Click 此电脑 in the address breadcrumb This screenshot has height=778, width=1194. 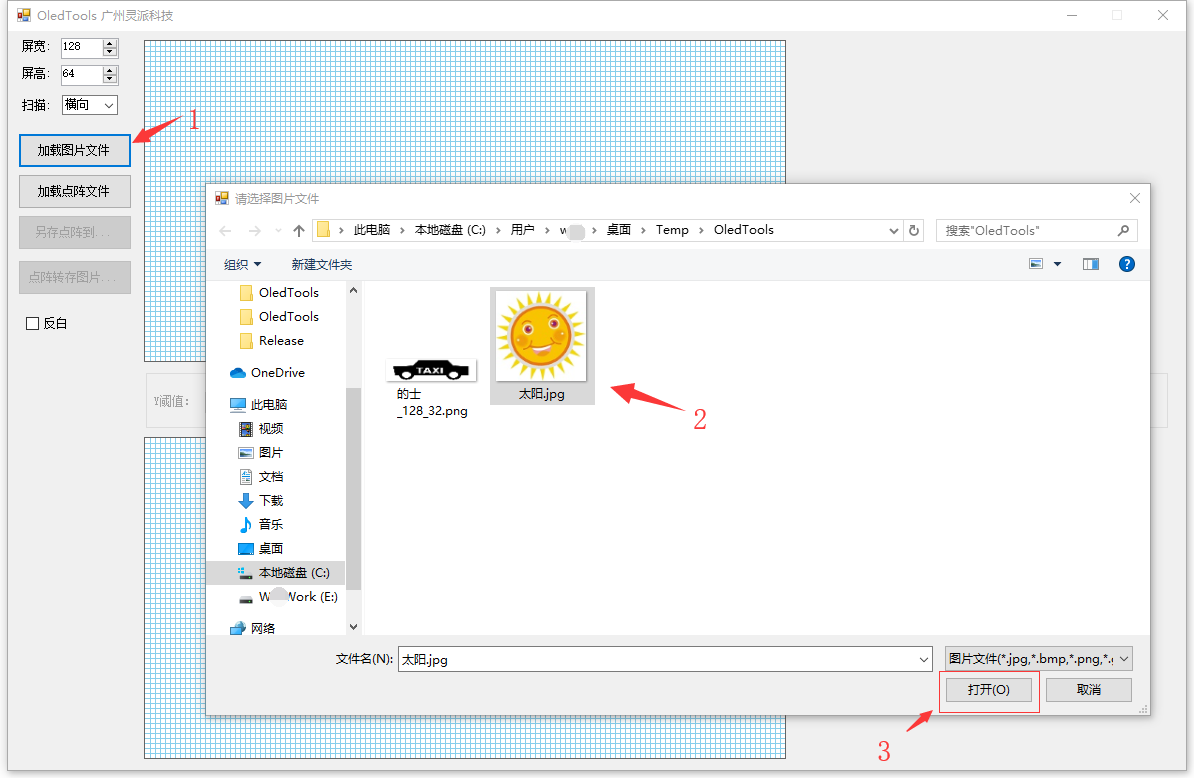372,230
